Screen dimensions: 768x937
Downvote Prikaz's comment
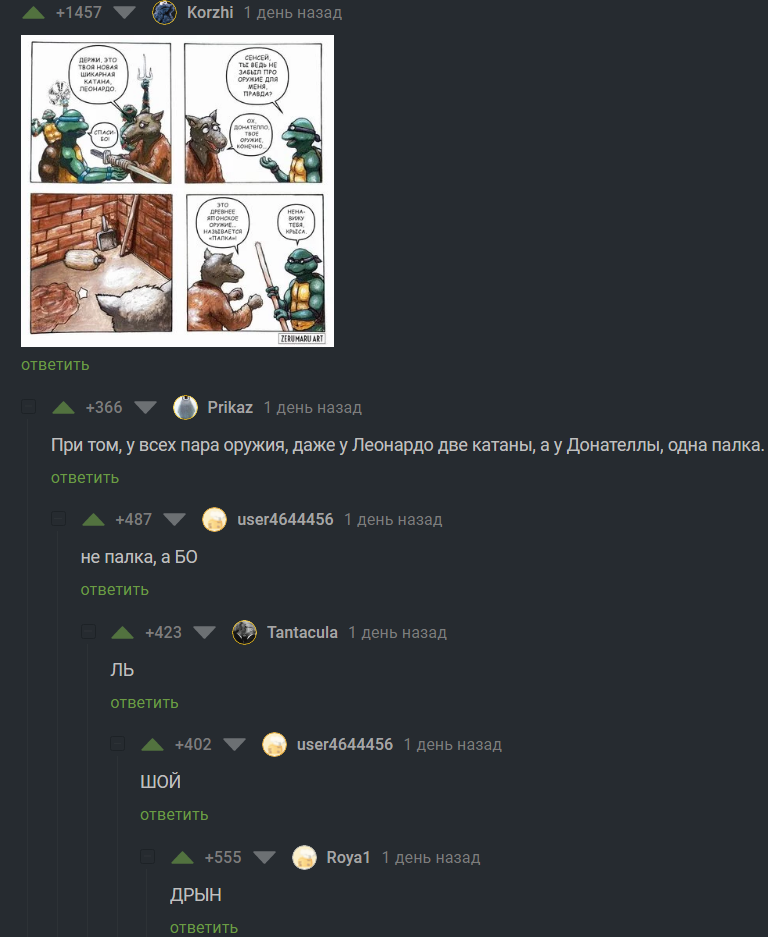click(x=145, y=408)
